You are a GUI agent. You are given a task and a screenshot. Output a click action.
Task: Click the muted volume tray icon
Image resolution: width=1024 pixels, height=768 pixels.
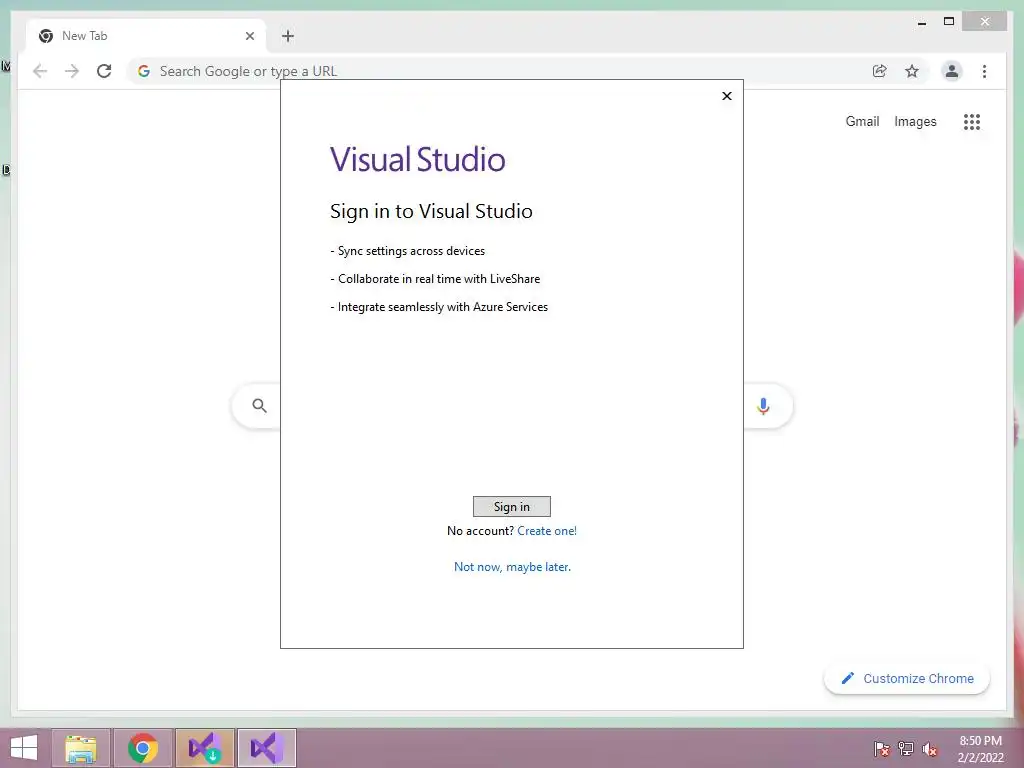pyautogui.click(x=929, y=749)
